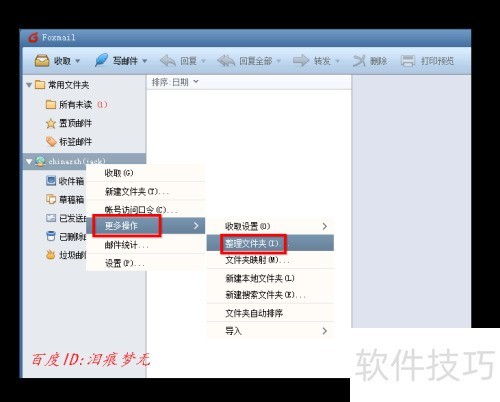Viewport: 500px width, 402px height.
Task: Open the 收取 dropdown arrow
Action: click(78, 61)
